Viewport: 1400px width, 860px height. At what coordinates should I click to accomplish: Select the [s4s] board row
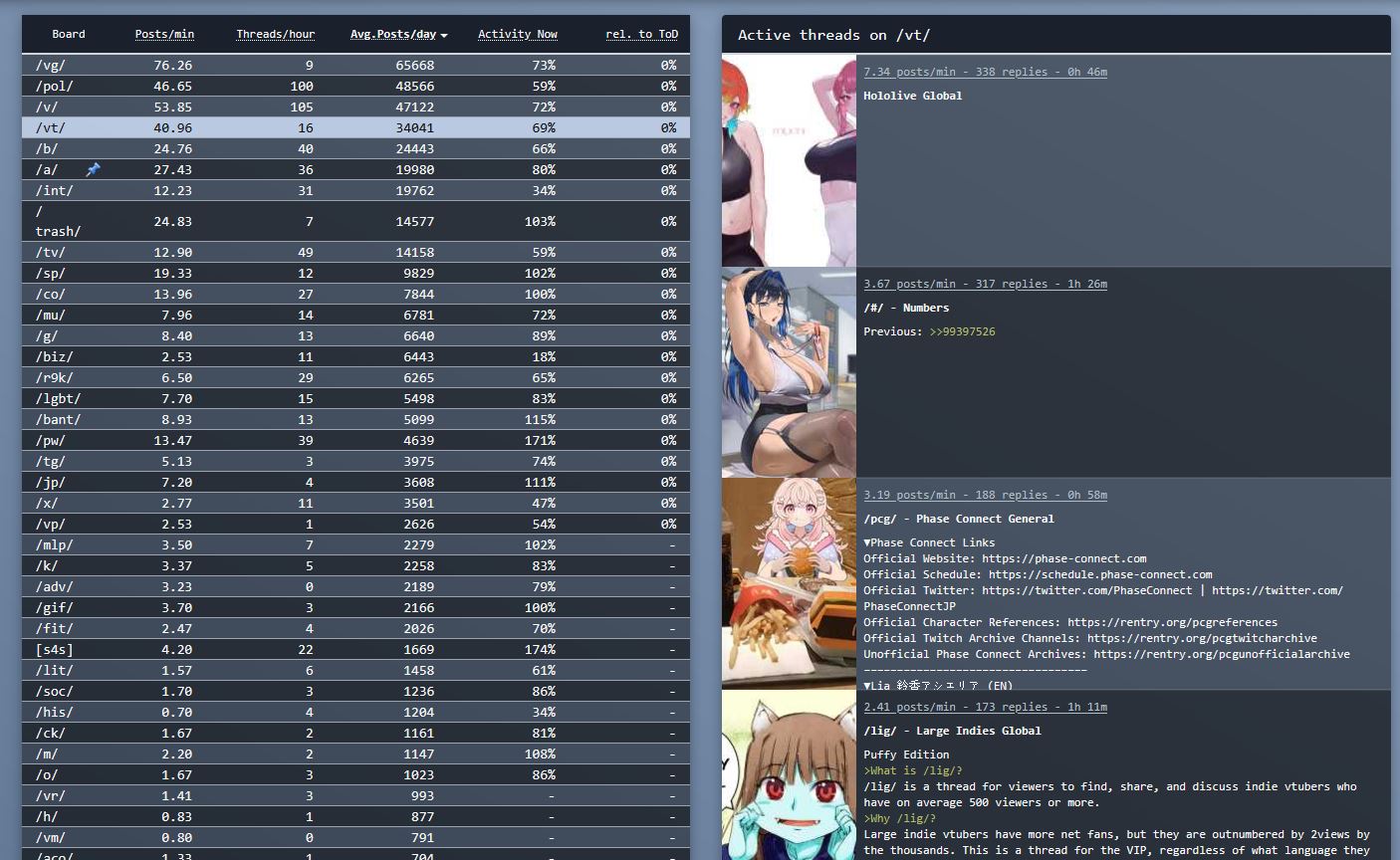(355, 649)
